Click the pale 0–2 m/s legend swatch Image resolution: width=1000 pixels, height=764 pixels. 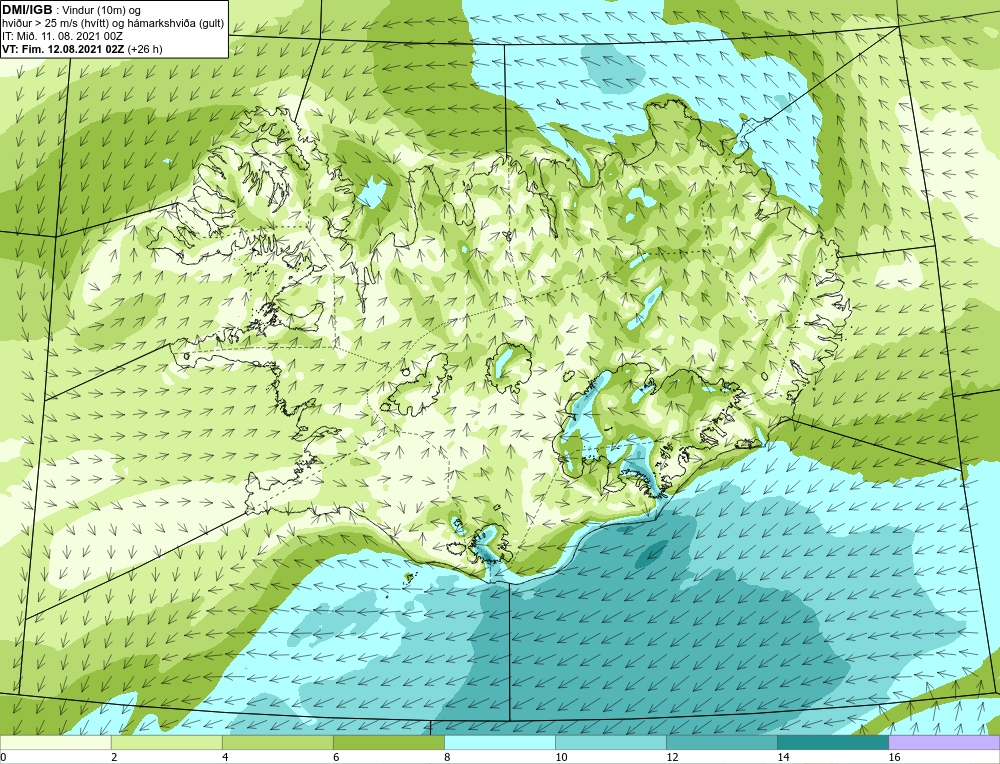[55, 742]
